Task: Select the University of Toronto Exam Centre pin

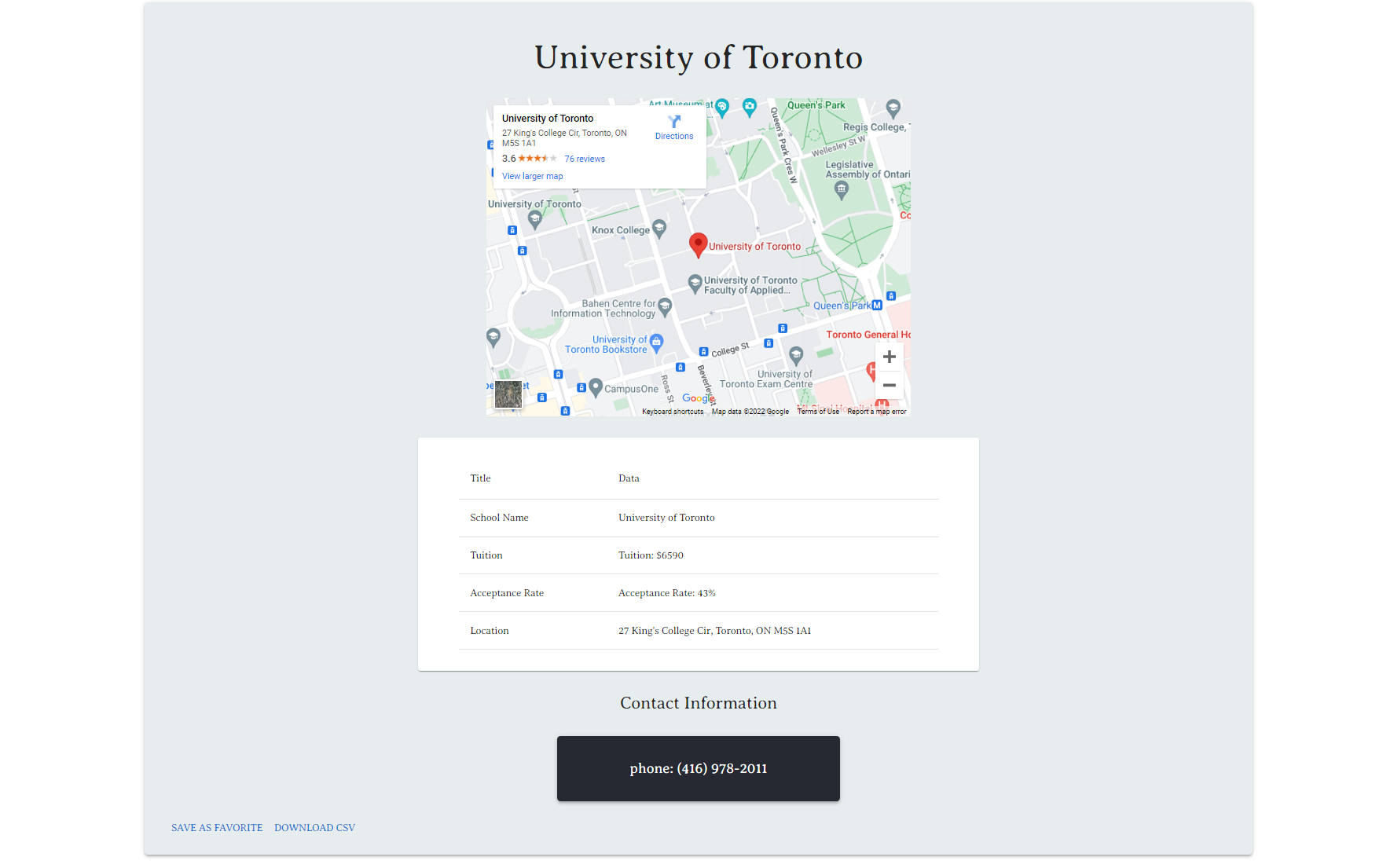Action: pyautogui.click(x=796, y=356)
